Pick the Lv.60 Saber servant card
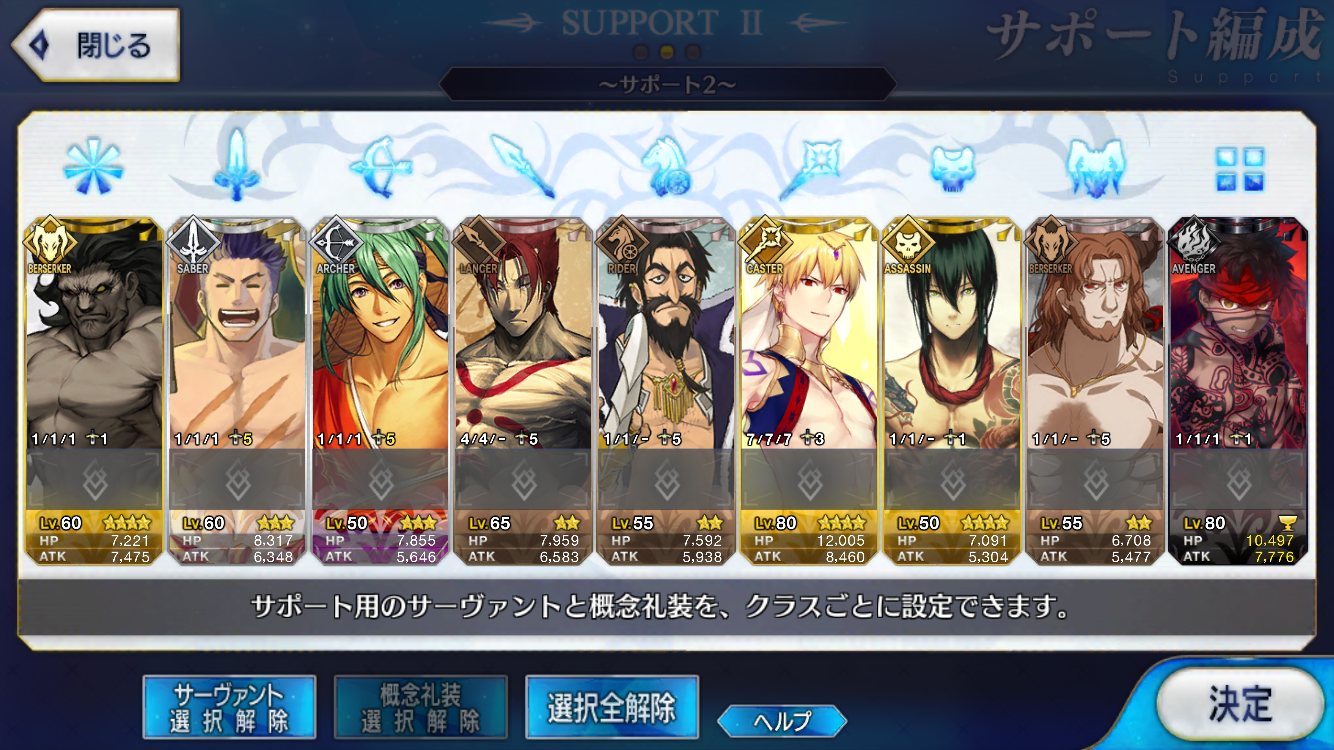Image resolution: width=1334 pixels, height=750 pixels. [x=237, y=391]
